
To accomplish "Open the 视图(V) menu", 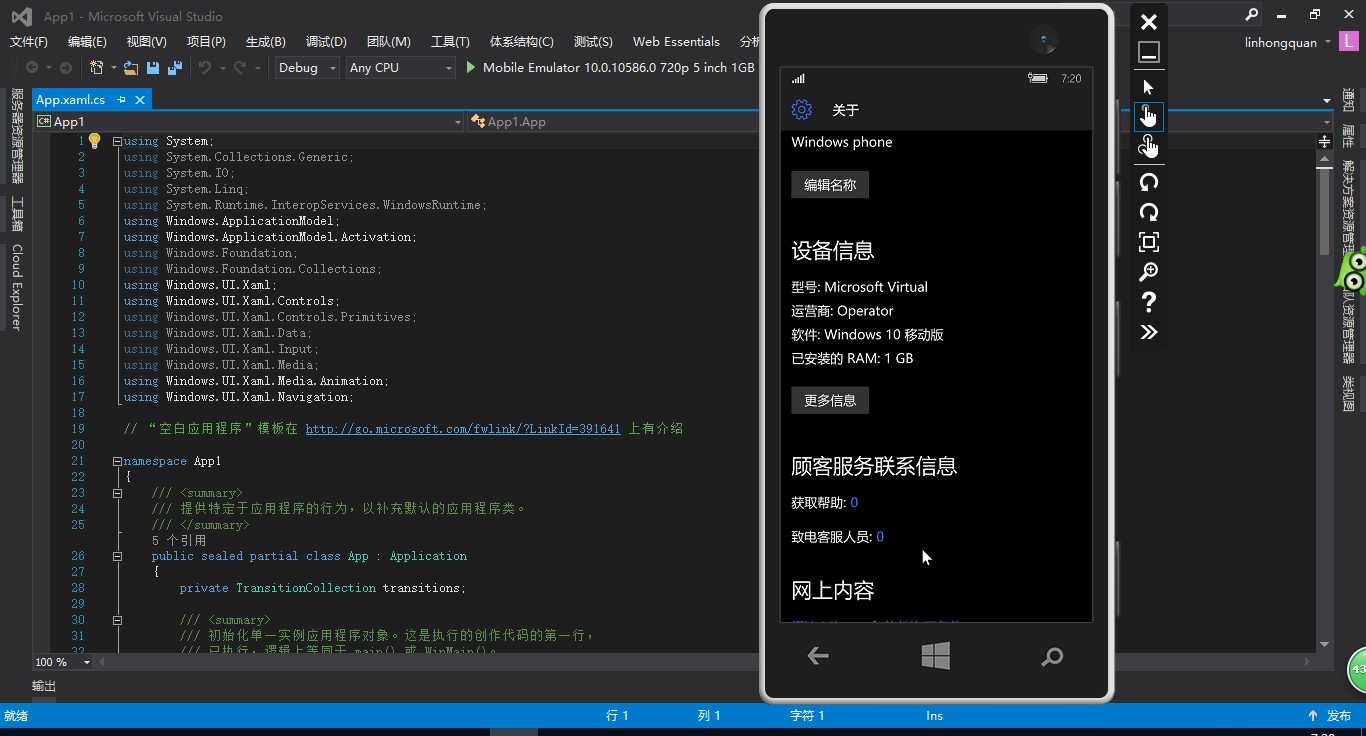I will 146,42.
